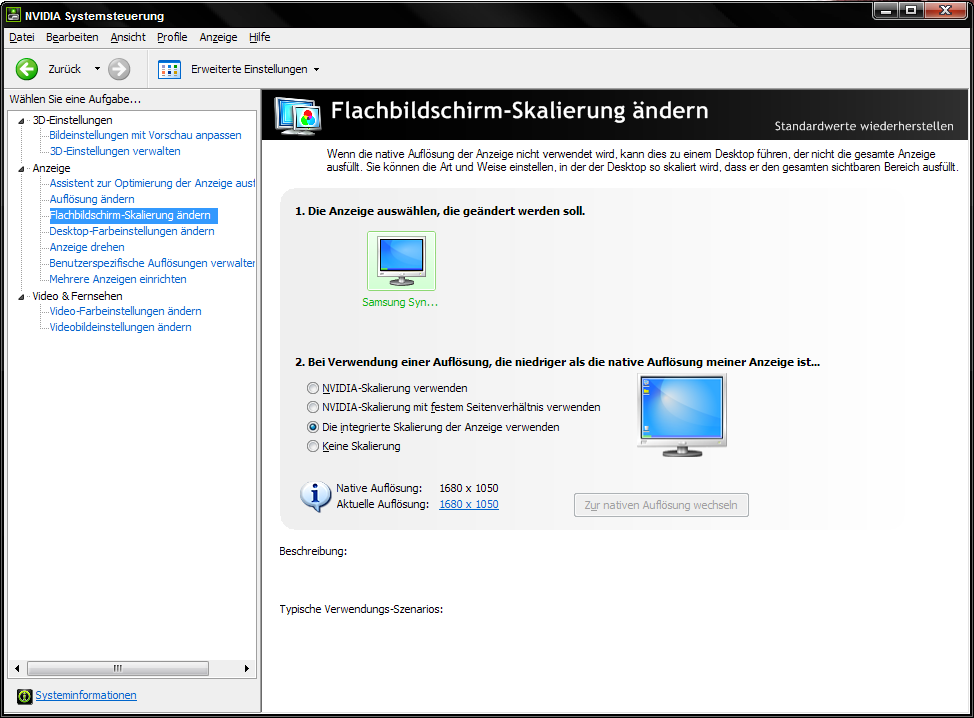Screen dimensions: 974x718
Task: Select the Samsung Syn... display thumbnail
Action: [401, 261]
